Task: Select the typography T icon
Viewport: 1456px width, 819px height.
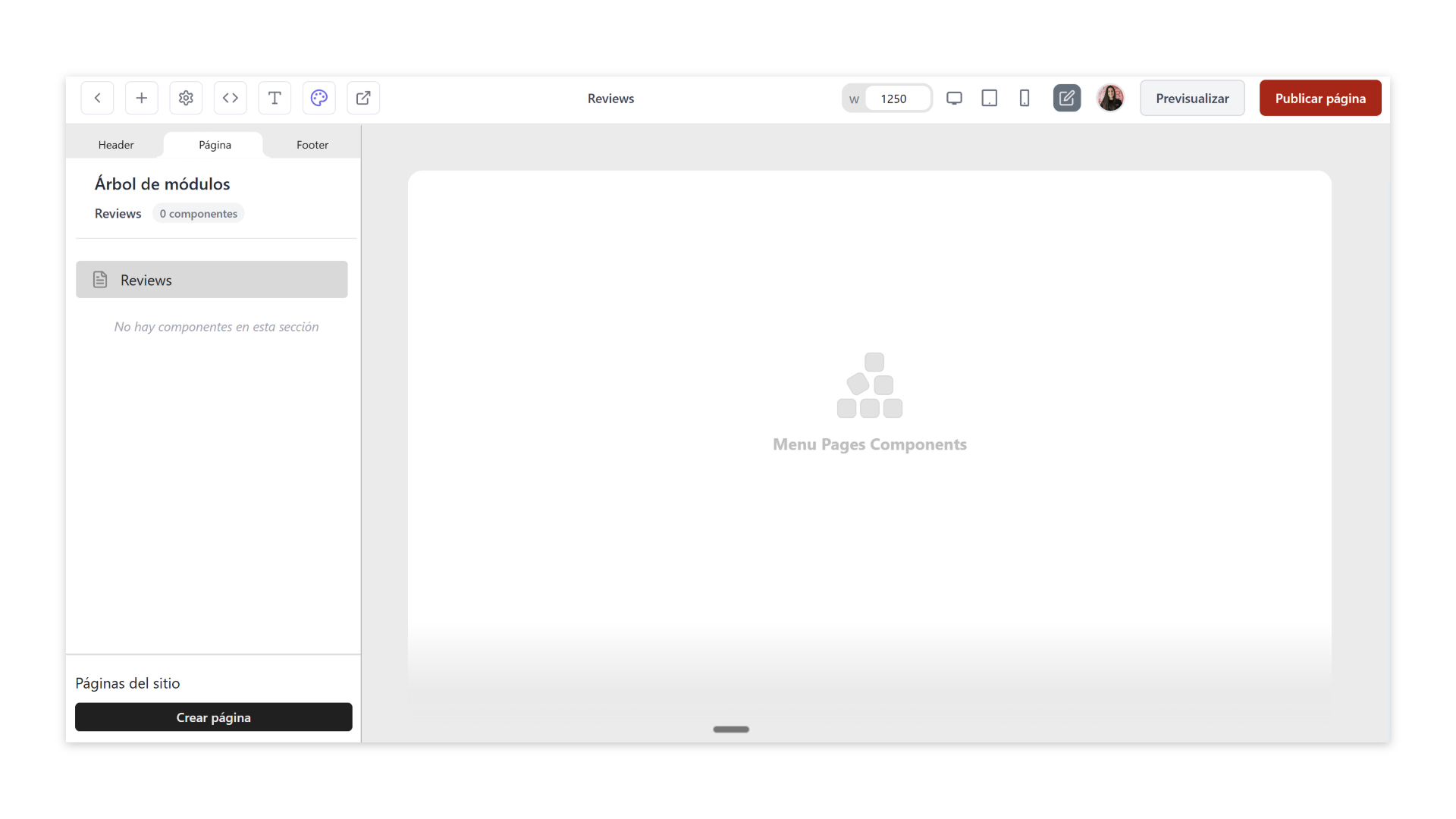Action: click(x=275, y=98)
